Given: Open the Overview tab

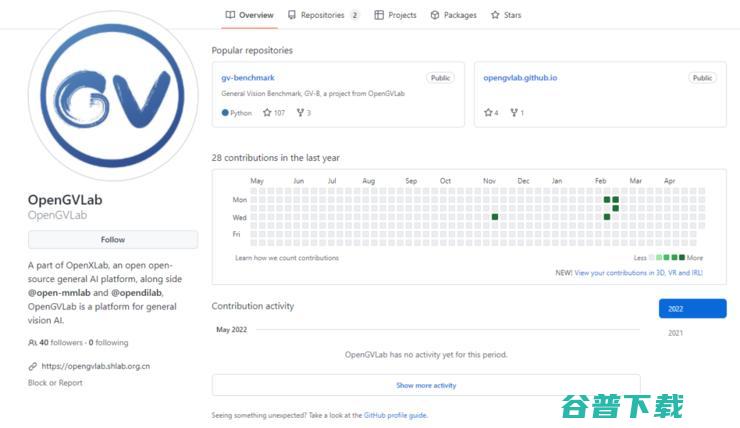Looking at the screenshot, I should click(x=249, y=15).
